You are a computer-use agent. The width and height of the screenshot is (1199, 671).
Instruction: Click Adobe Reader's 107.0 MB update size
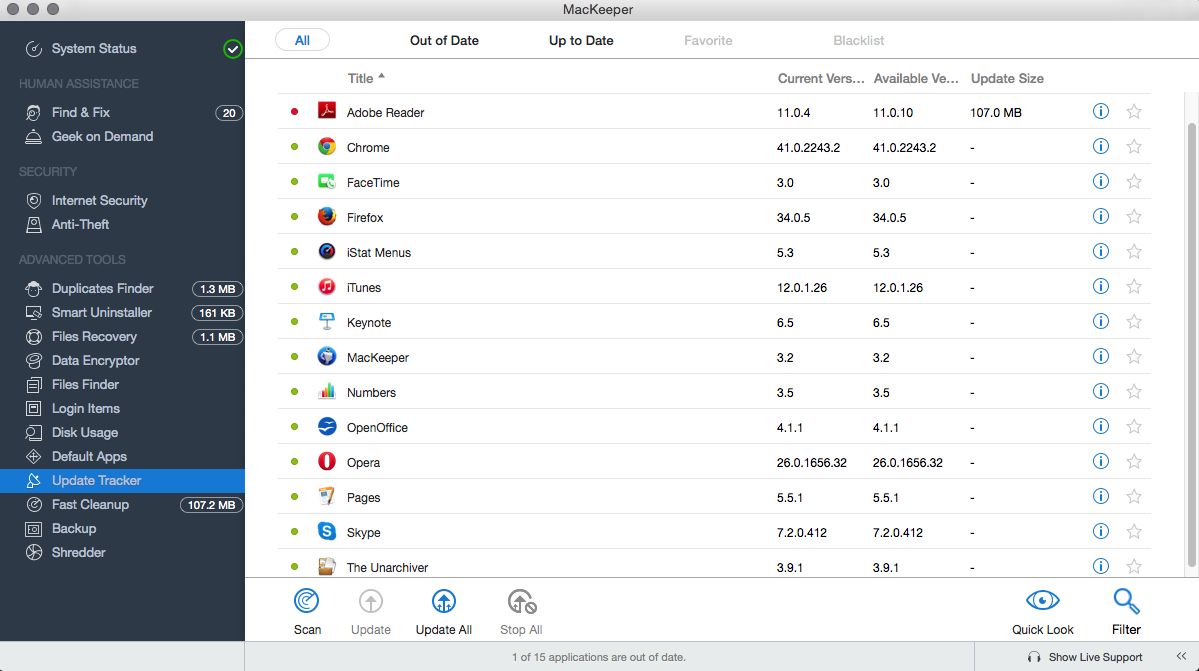click(996, 112)
